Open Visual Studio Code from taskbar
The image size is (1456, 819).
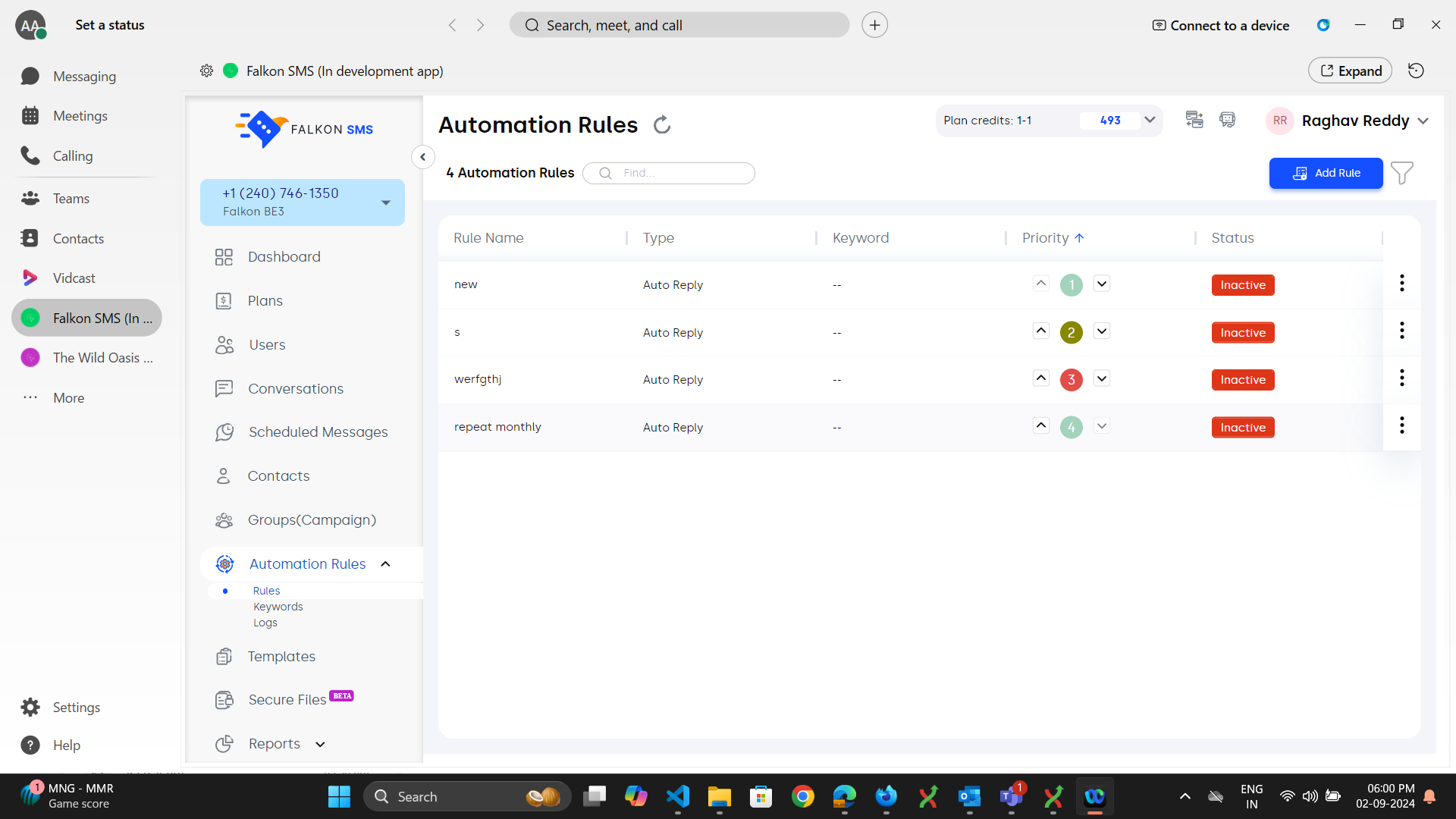pos(678,796)
